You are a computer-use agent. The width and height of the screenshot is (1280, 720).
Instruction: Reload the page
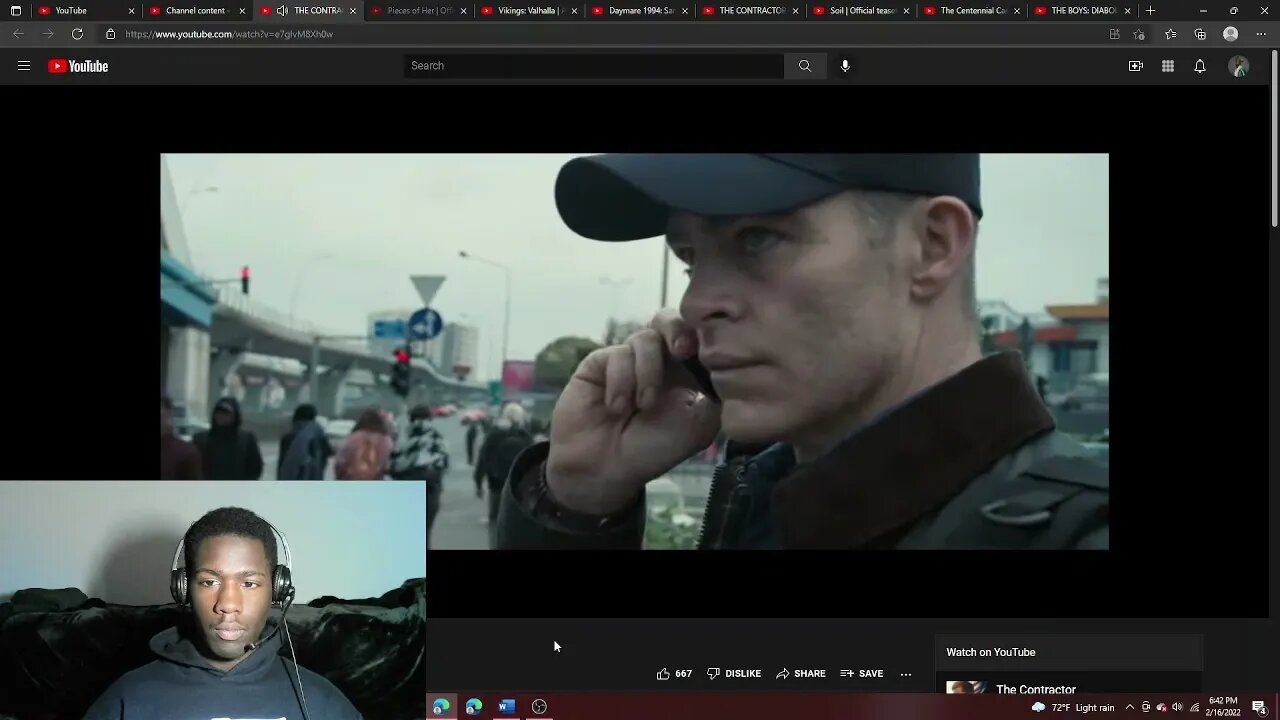(x=77, y=34)
